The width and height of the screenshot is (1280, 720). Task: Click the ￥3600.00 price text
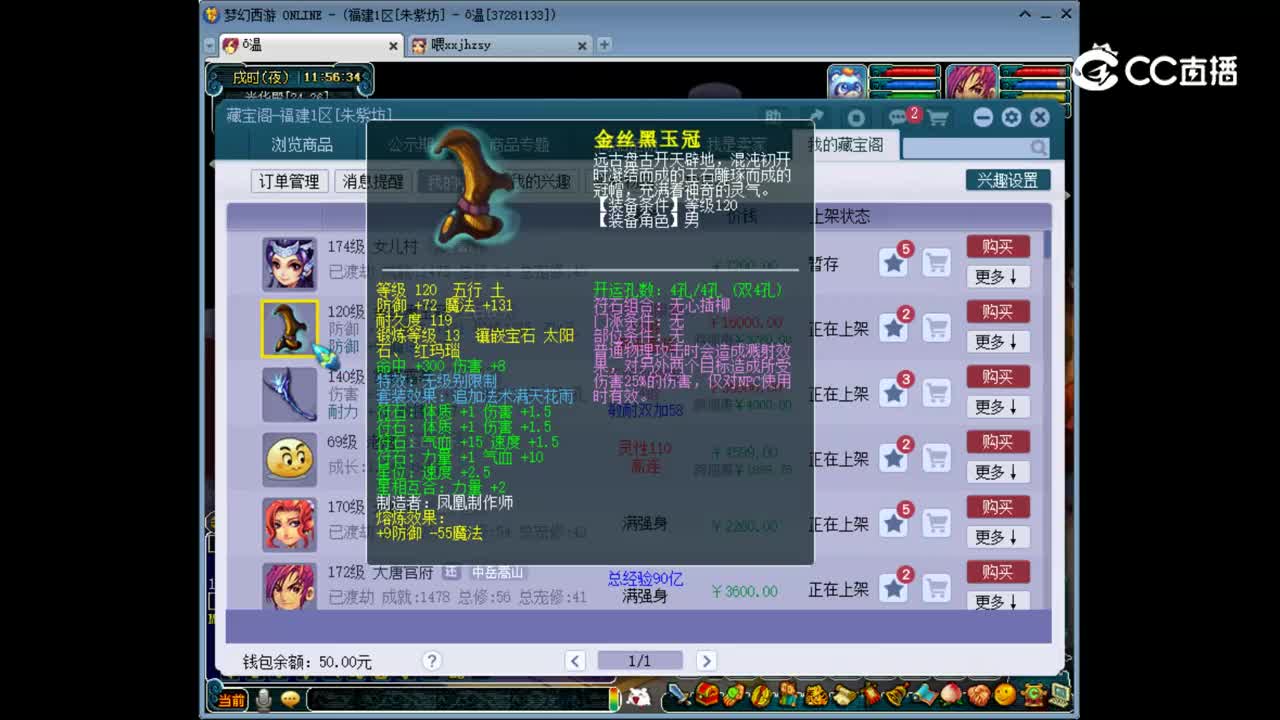tap(744, 591)
